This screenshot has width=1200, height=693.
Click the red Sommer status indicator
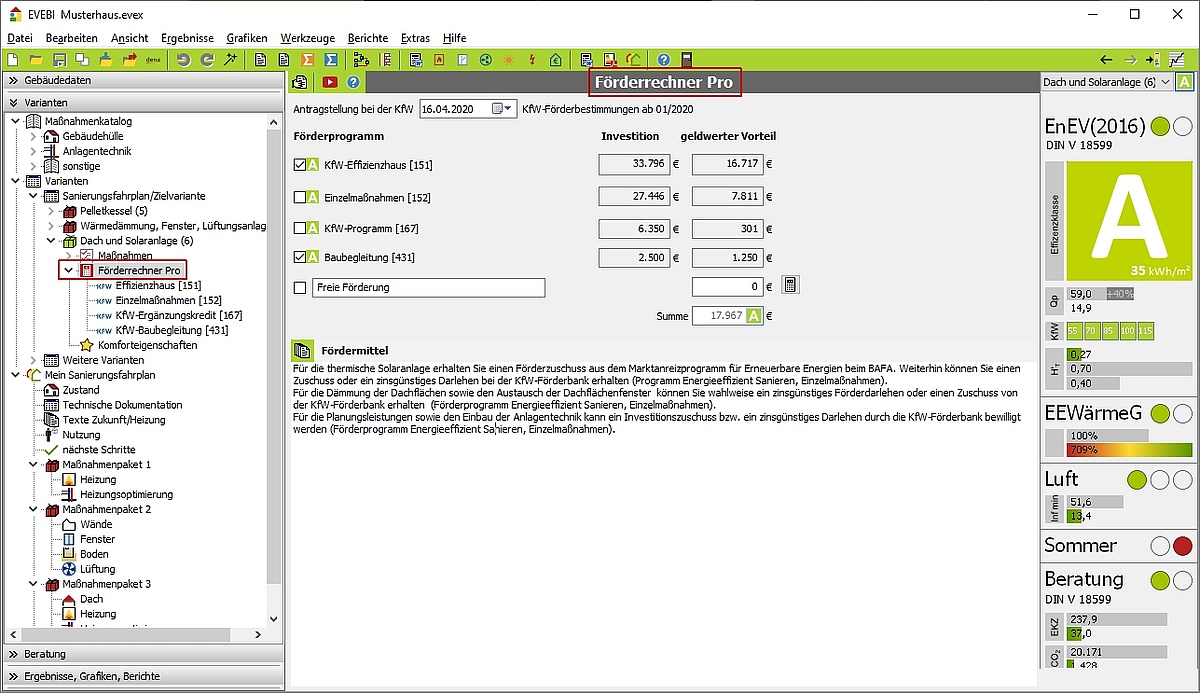1182,546
